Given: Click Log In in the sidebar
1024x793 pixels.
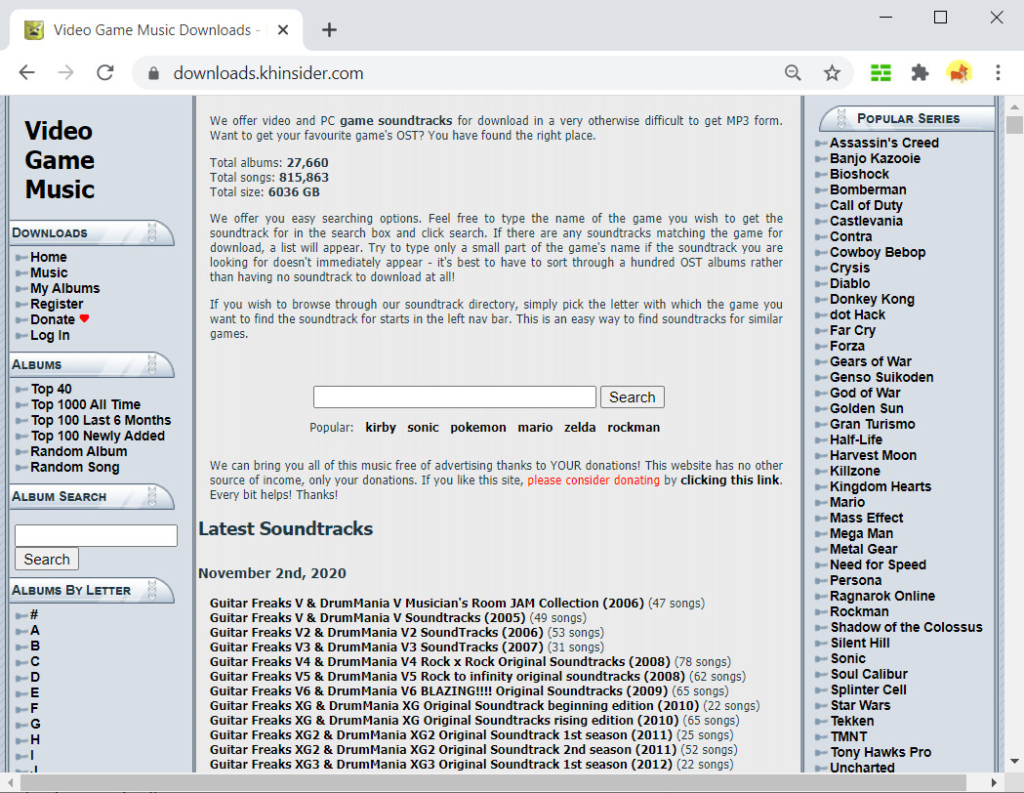Looking at the screenshot, I should click(50, 335).
